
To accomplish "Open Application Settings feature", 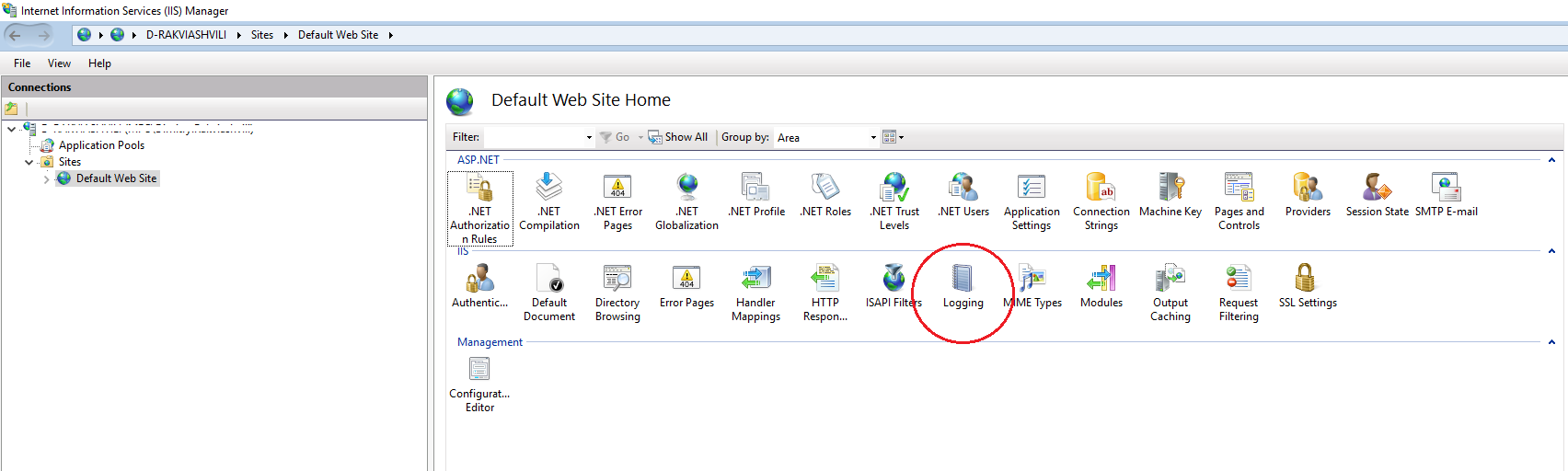I will tap(1032, 201).
